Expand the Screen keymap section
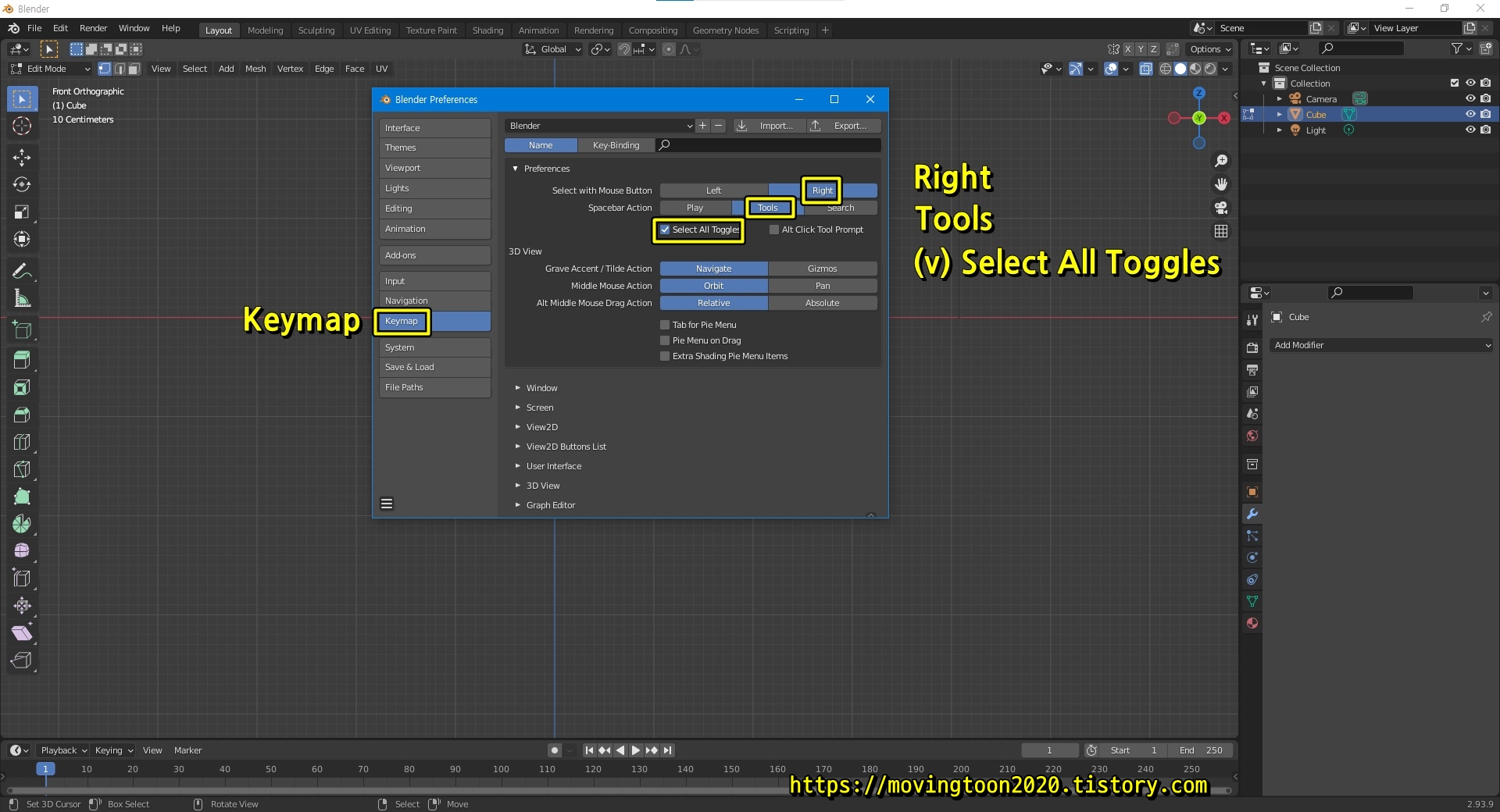This screenshot has height=812, width=1500. [517, 408]
